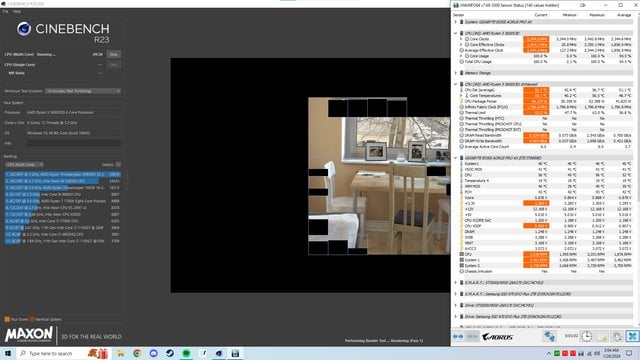Open the Minimum Test Duration dropdown
This screenshot has width=640, height=360.
tap(83, 91)
